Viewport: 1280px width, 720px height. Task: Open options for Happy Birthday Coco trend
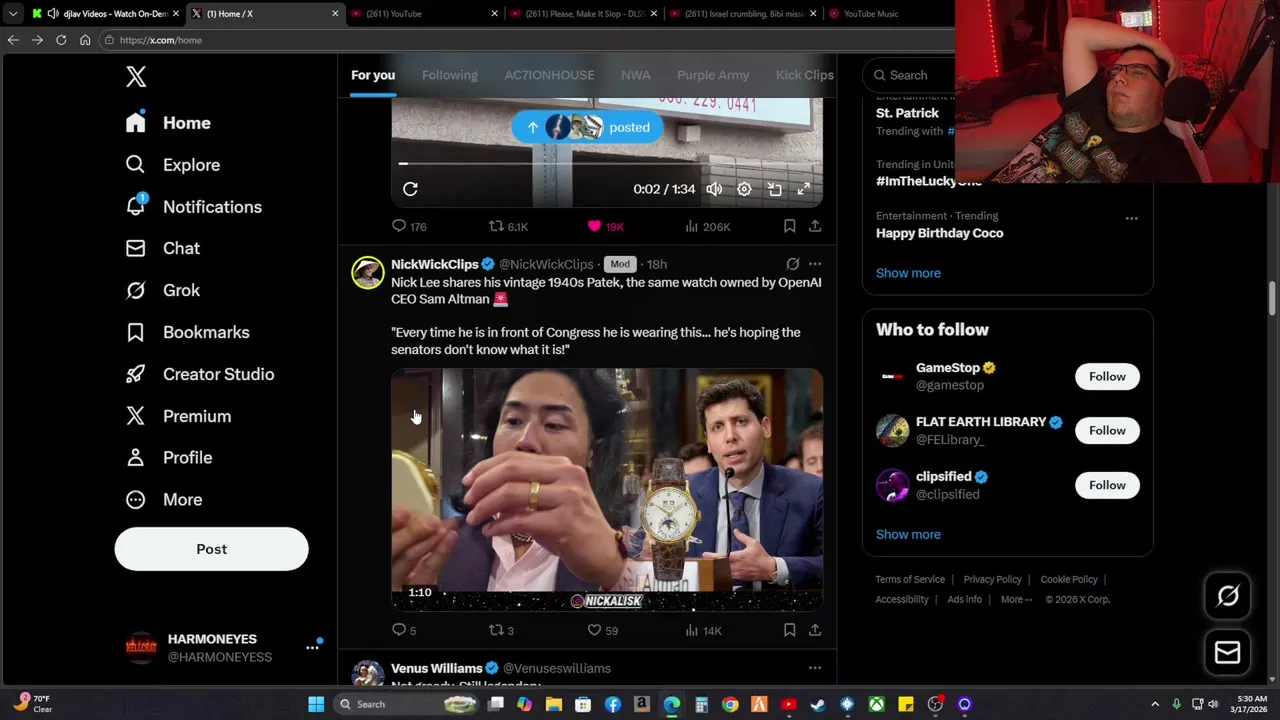click(x=1131, y=218)
